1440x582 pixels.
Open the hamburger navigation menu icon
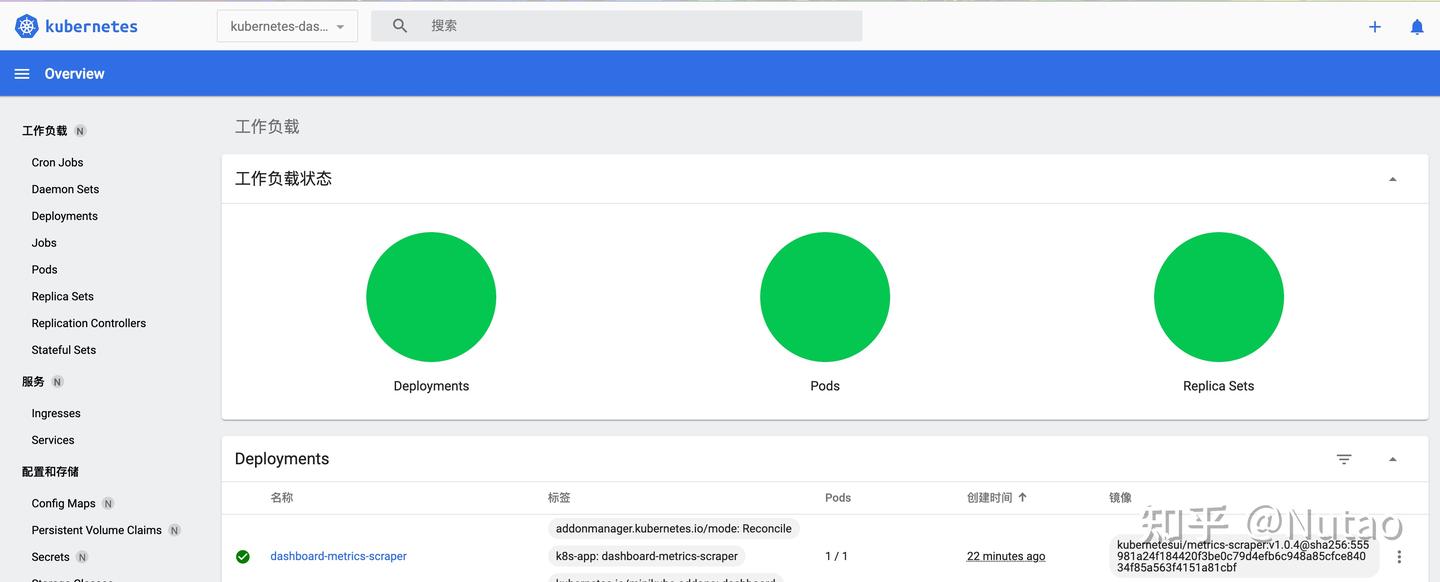(22, 72)
